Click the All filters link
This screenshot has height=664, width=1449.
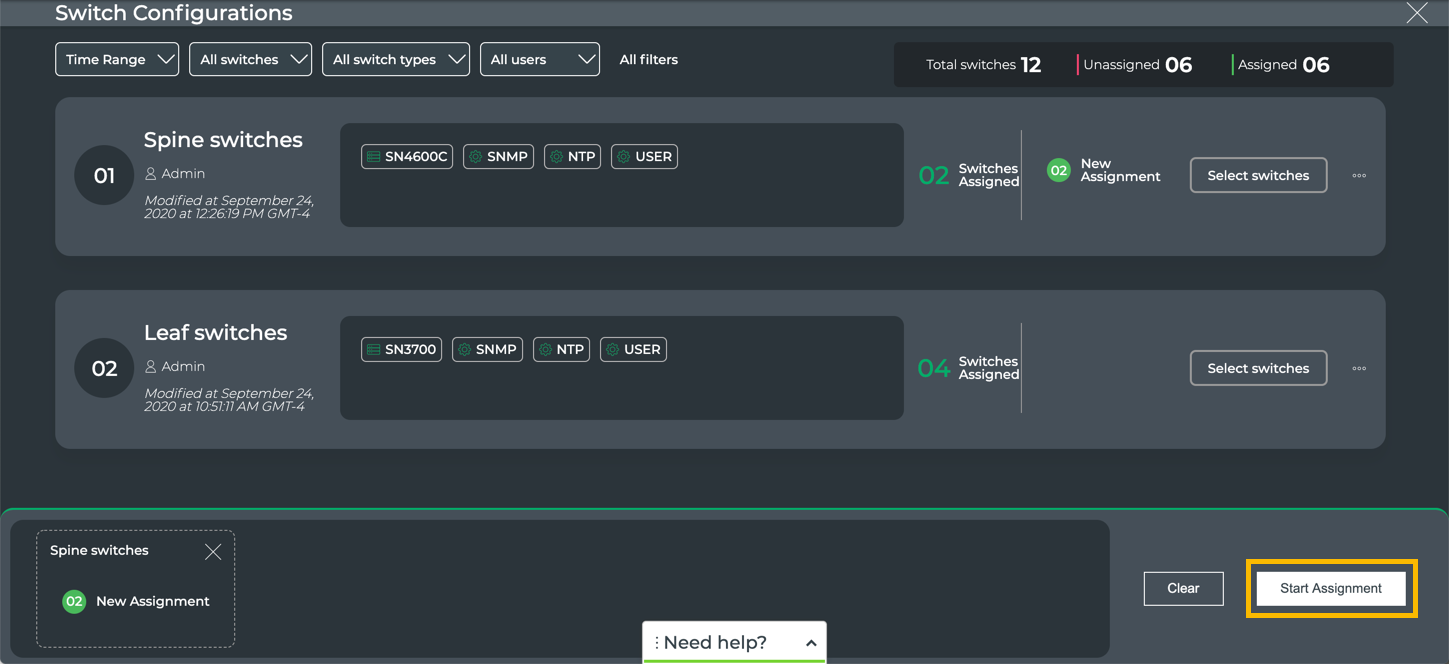pyautogui.click(x=648, y=60)
